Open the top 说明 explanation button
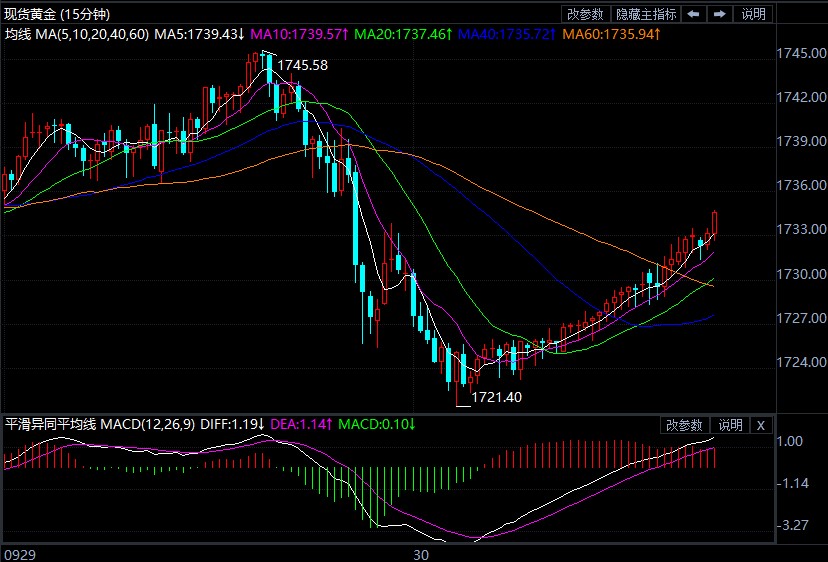The image size is (828, 562). [753, 14]
